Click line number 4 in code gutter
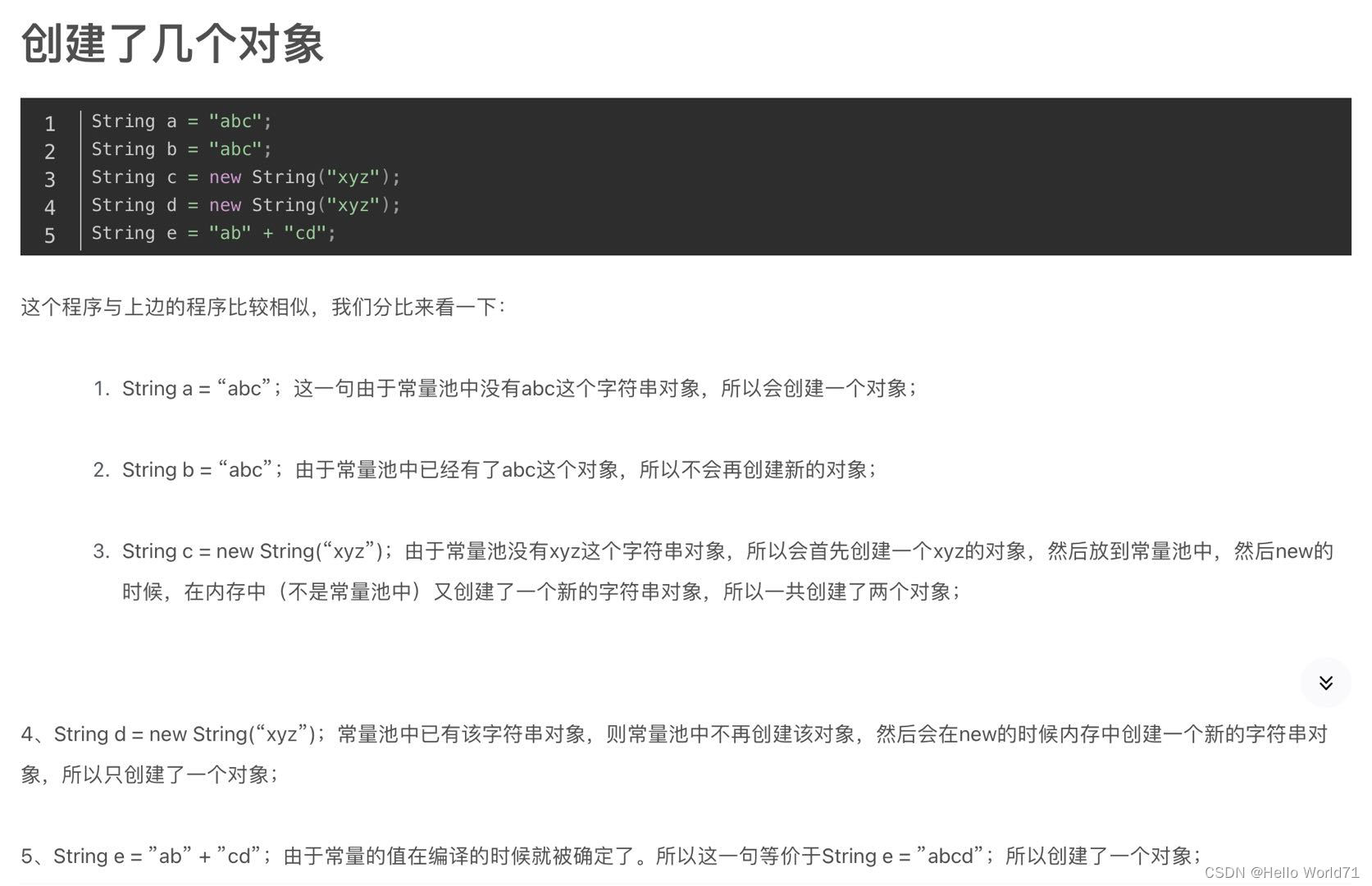Screen dimensions: 1372x886 50,208
